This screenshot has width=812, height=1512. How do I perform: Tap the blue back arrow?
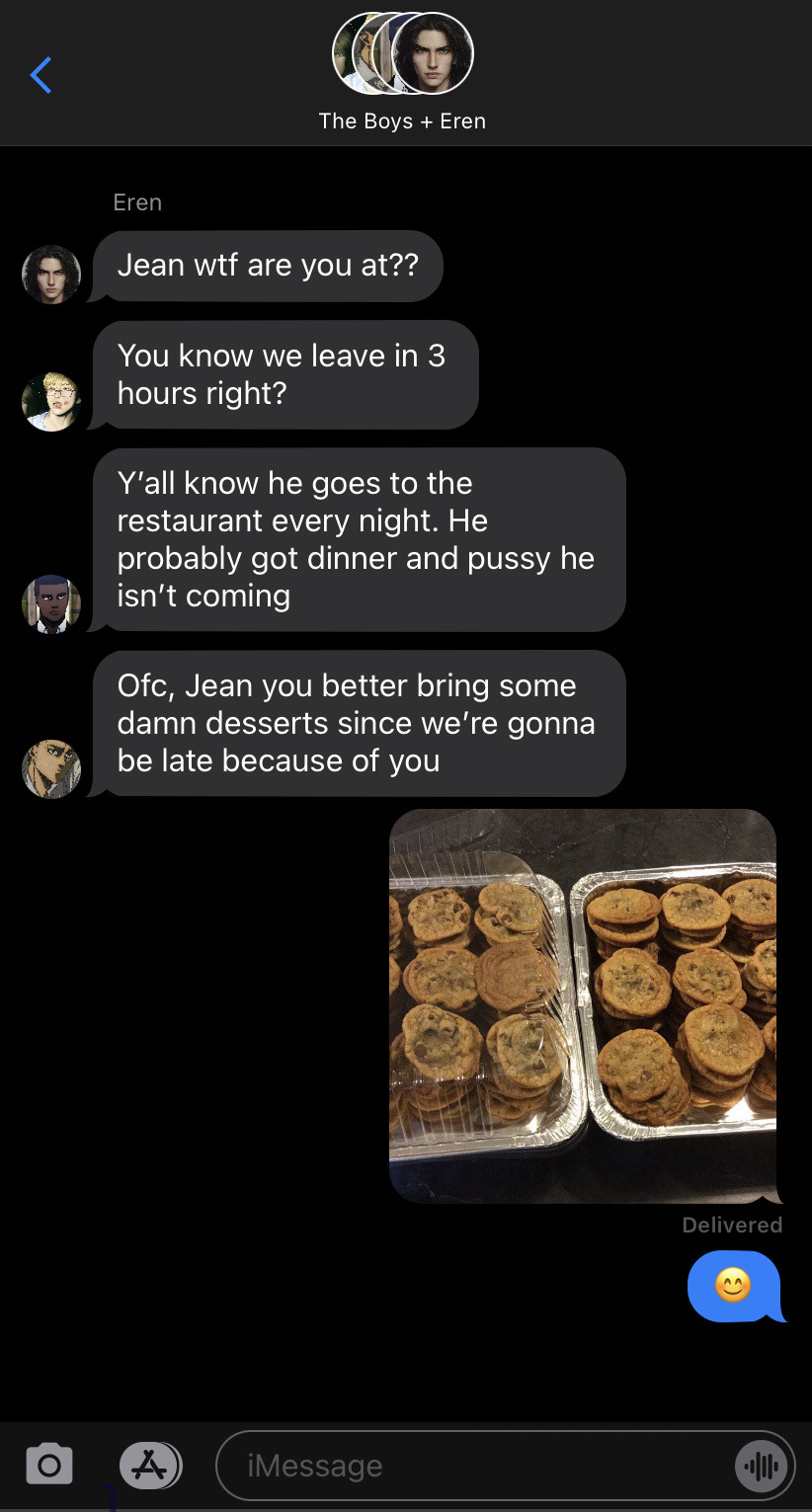41,75
